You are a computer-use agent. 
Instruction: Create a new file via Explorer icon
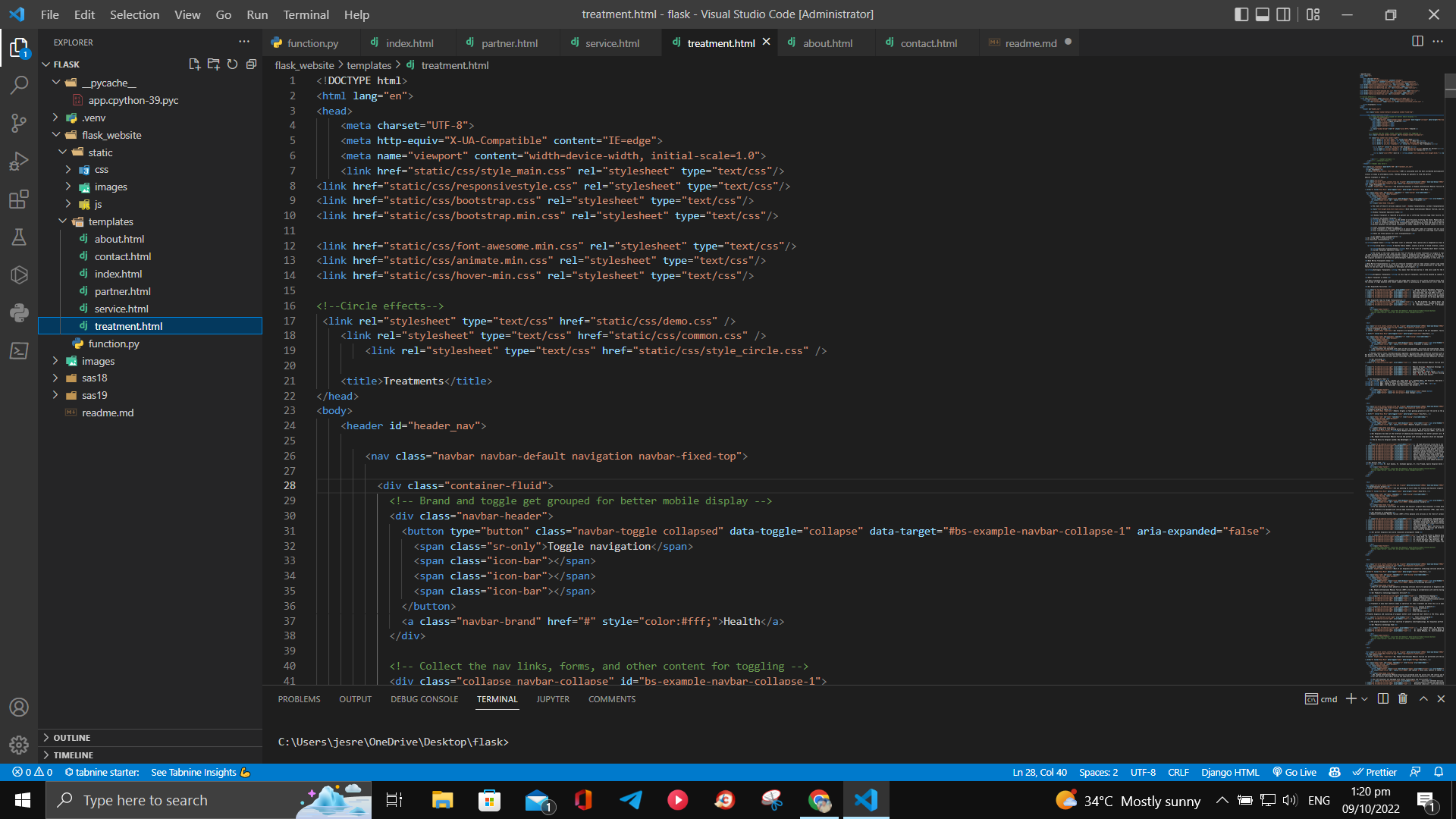[194, 64]
